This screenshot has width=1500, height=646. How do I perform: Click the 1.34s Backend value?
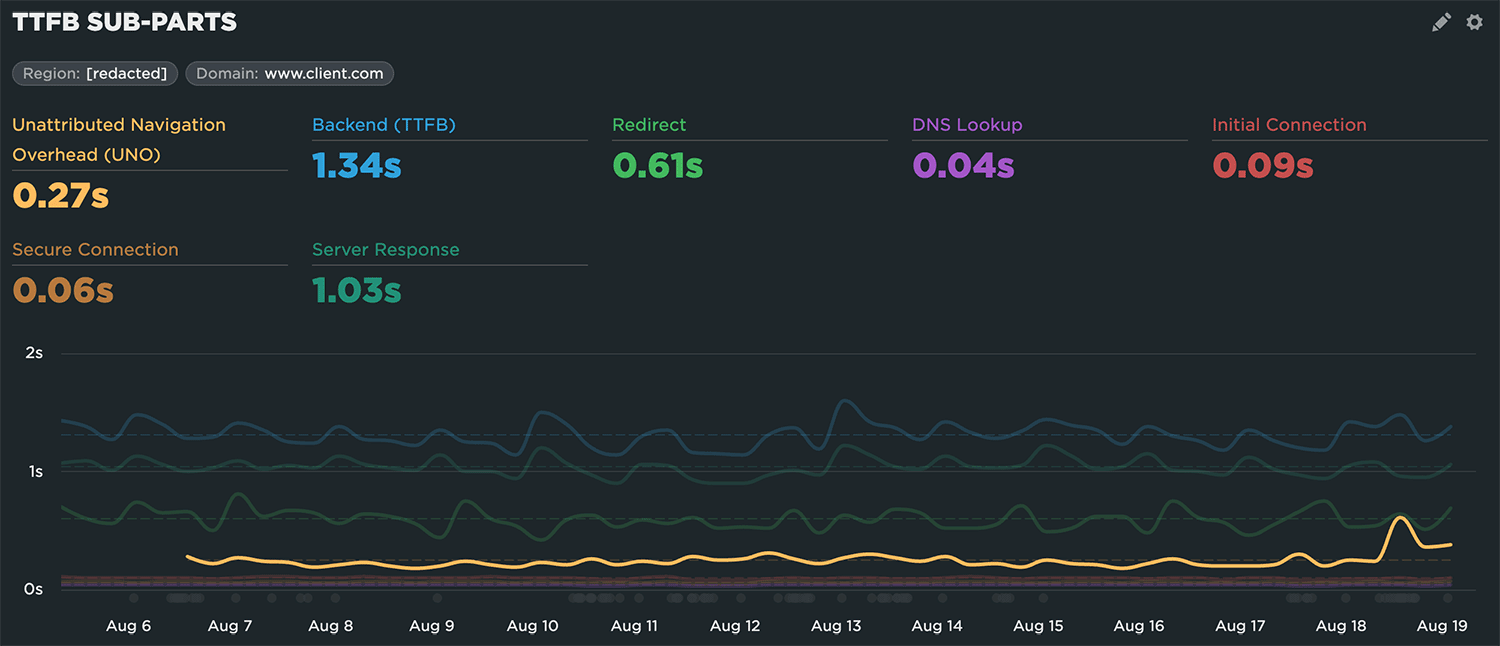357,165
